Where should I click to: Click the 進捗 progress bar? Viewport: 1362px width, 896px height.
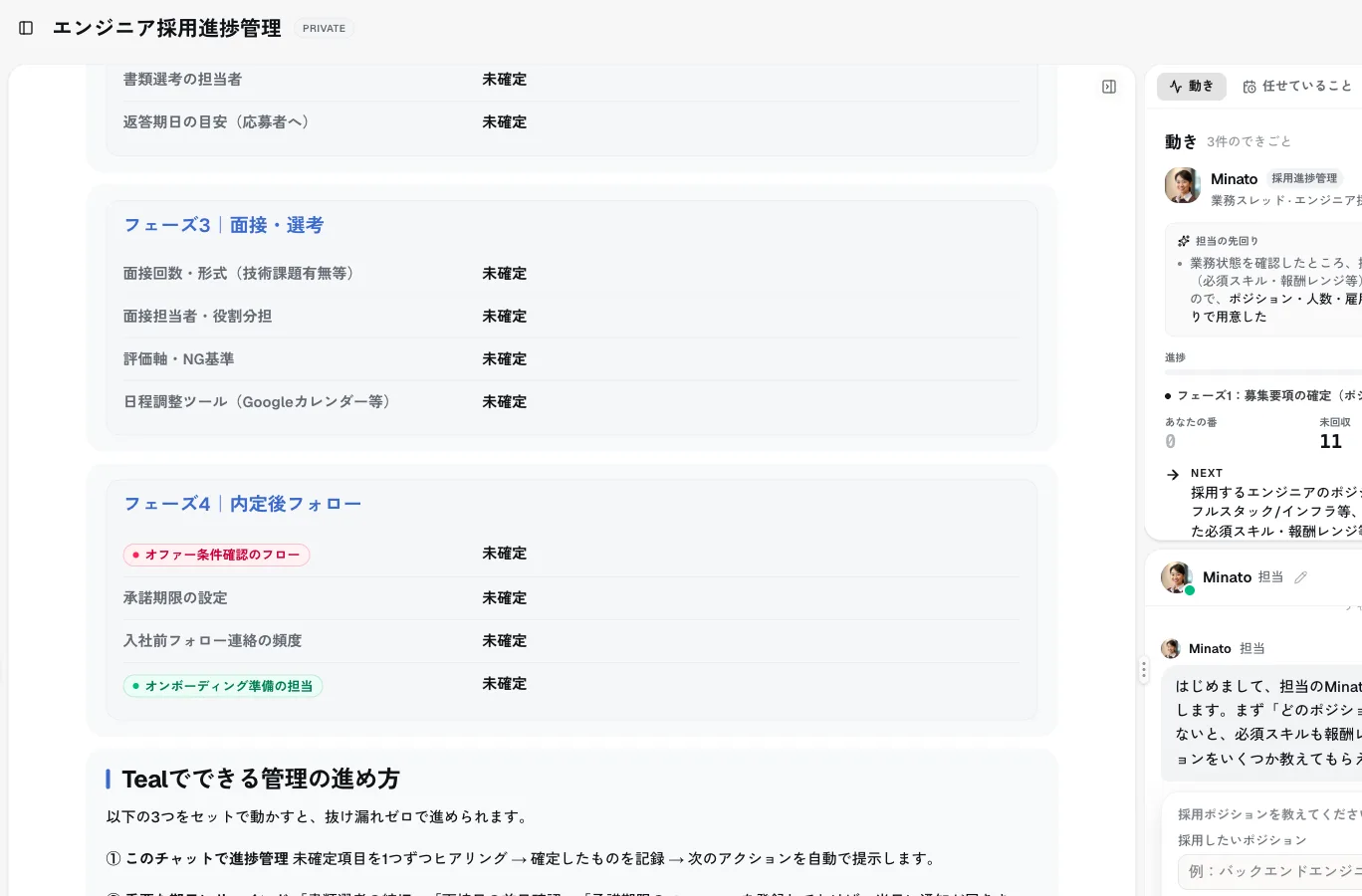click(1263, 372)
